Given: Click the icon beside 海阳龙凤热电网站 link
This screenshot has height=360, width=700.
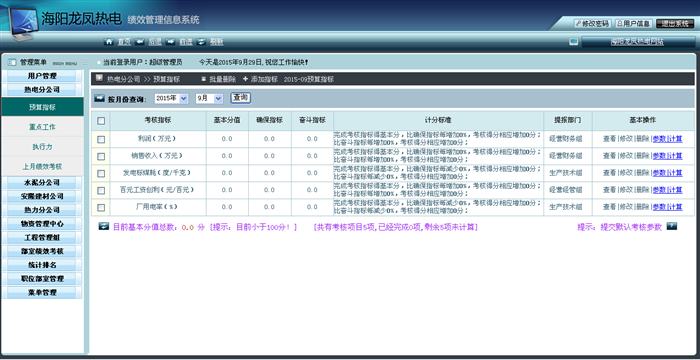Looking at the screenshot, I should pyautogui.click(x=574, y=42).
